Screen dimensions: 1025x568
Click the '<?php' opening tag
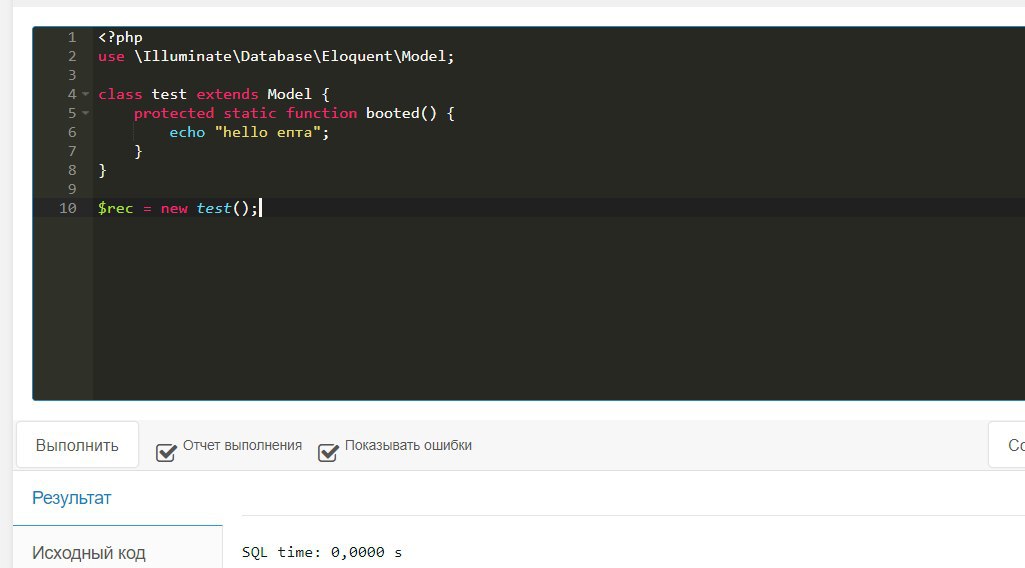pyautogui.click(x=120, y=37)
